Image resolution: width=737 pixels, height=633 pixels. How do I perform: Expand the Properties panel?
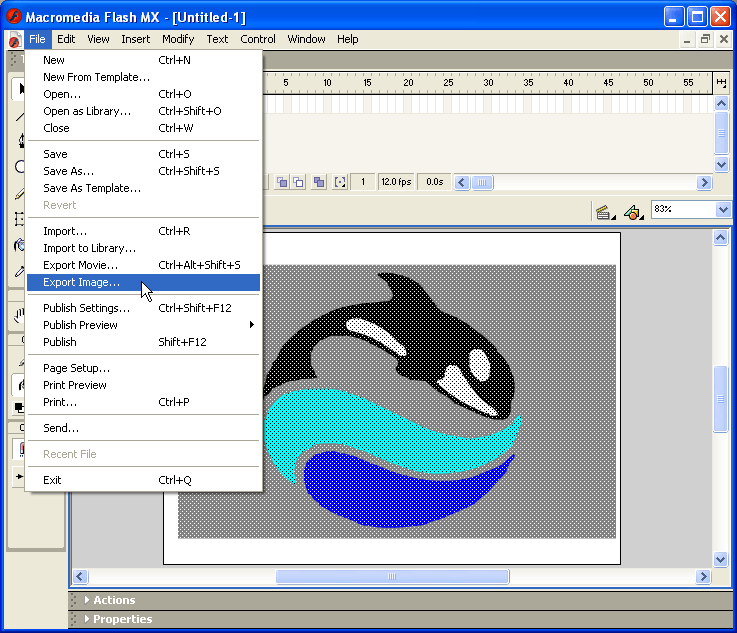pyautogui.click(x=87, y=618)
